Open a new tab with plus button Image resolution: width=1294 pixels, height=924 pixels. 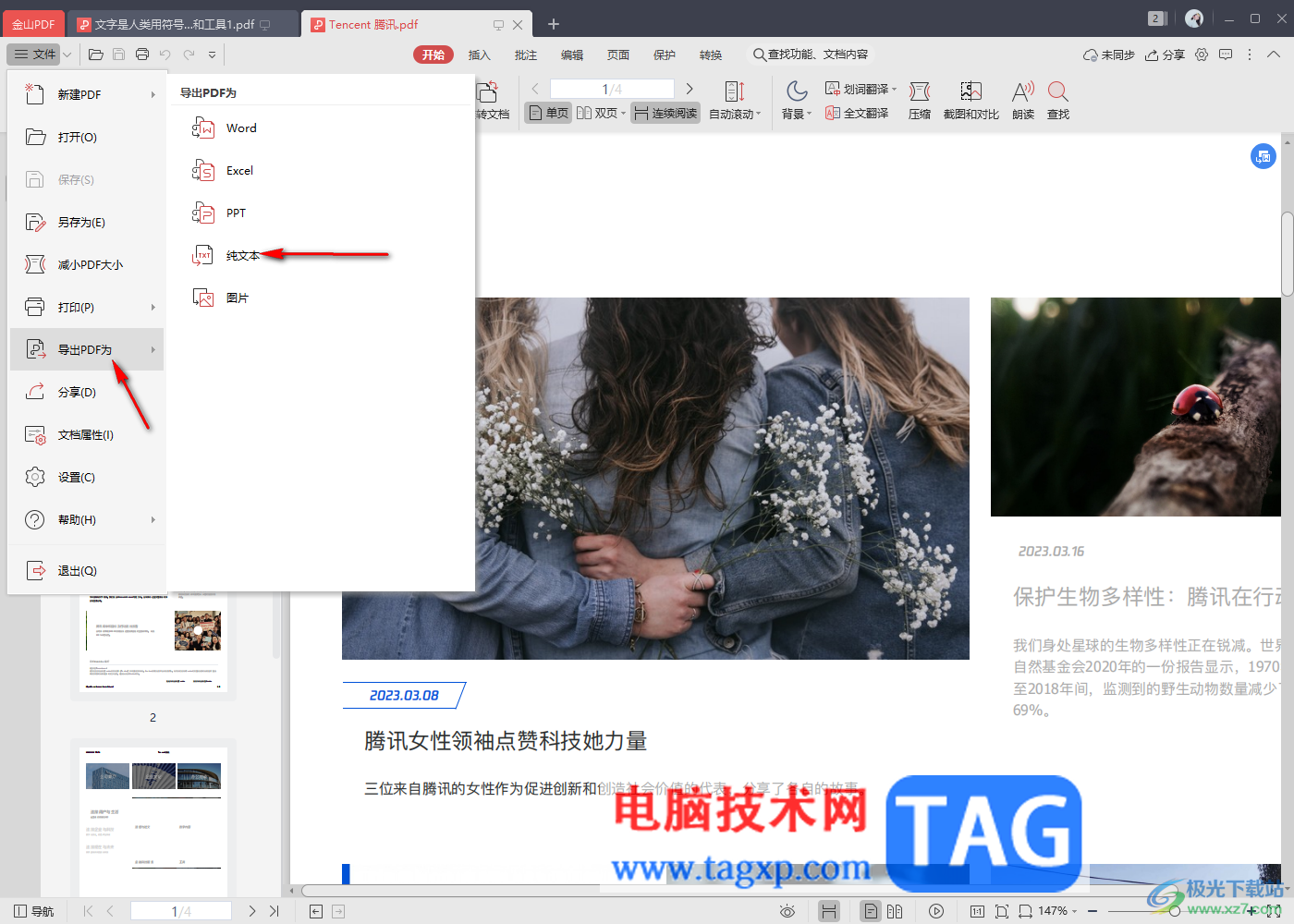[553, 24]
